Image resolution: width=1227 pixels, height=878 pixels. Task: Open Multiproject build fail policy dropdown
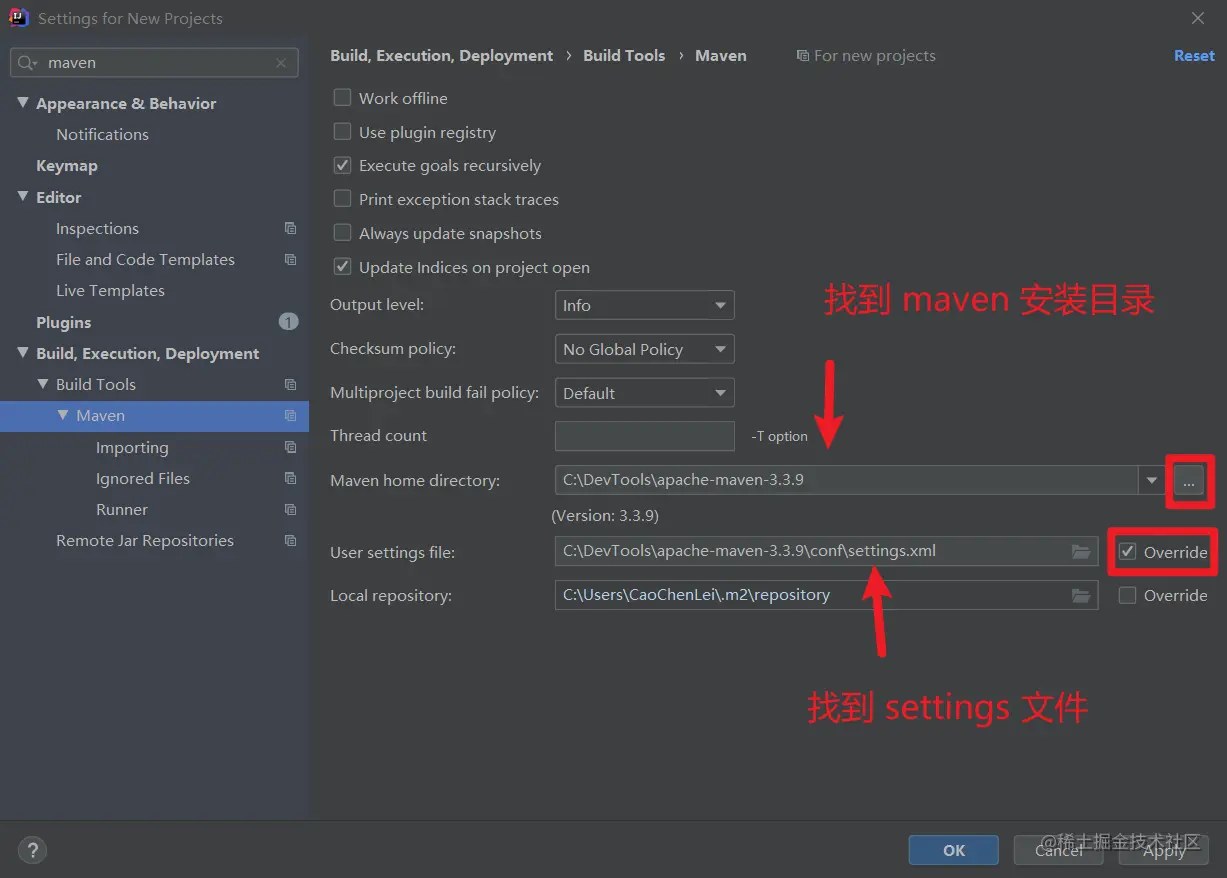(x=644, y=393)
